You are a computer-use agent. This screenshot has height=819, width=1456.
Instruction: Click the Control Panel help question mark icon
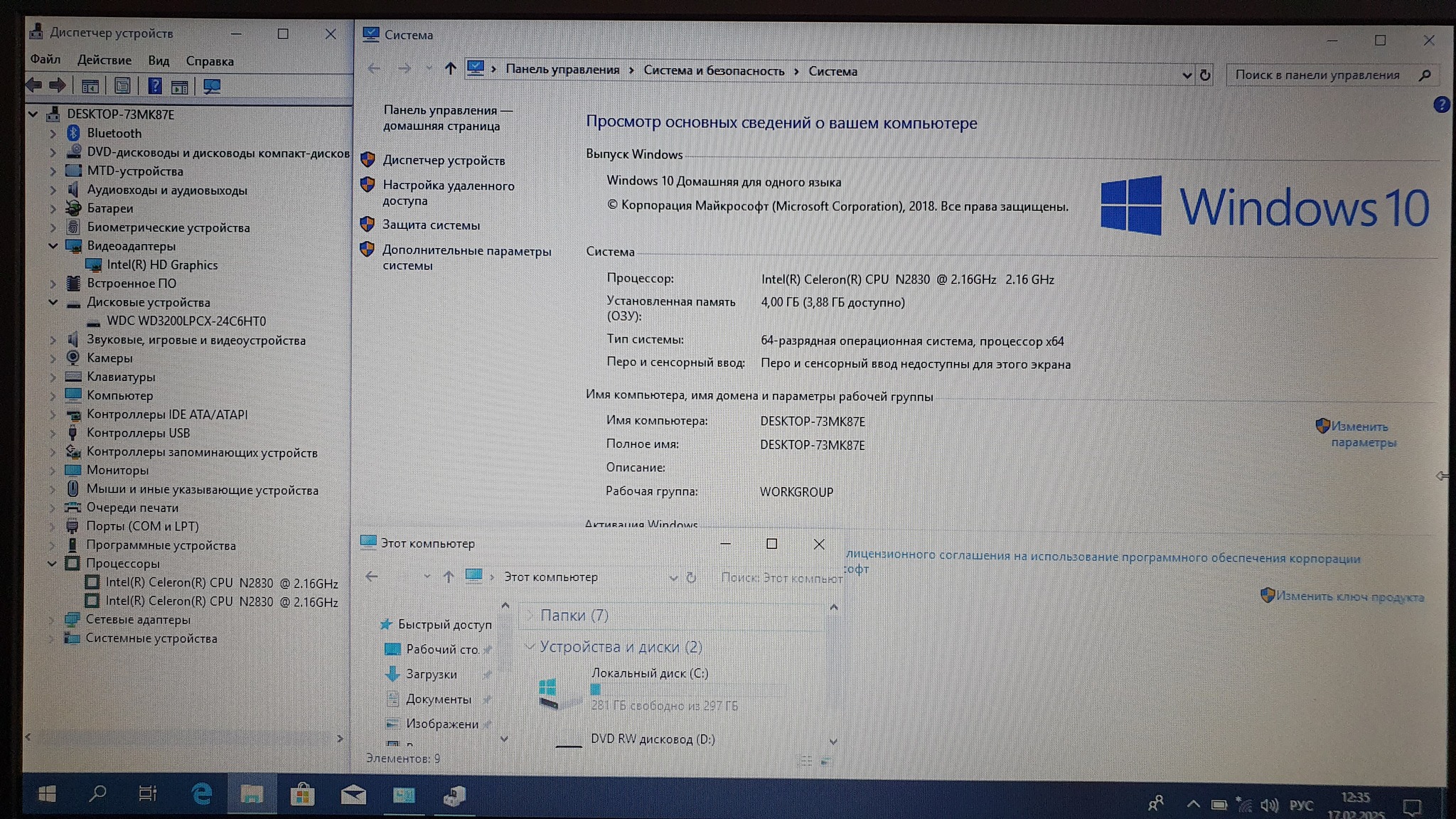point(1441,105)
